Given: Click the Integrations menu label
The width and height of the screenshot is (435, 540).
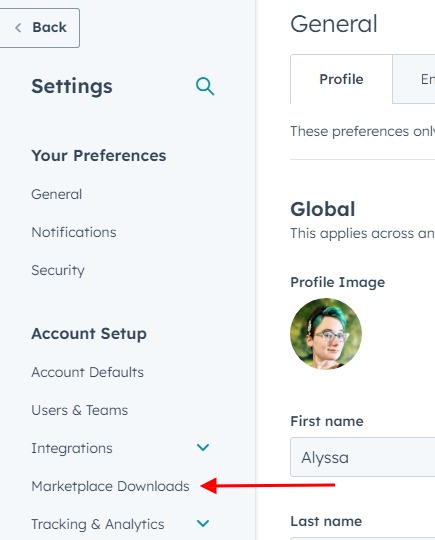Looking at the screenshot, I should coord(72,448).
